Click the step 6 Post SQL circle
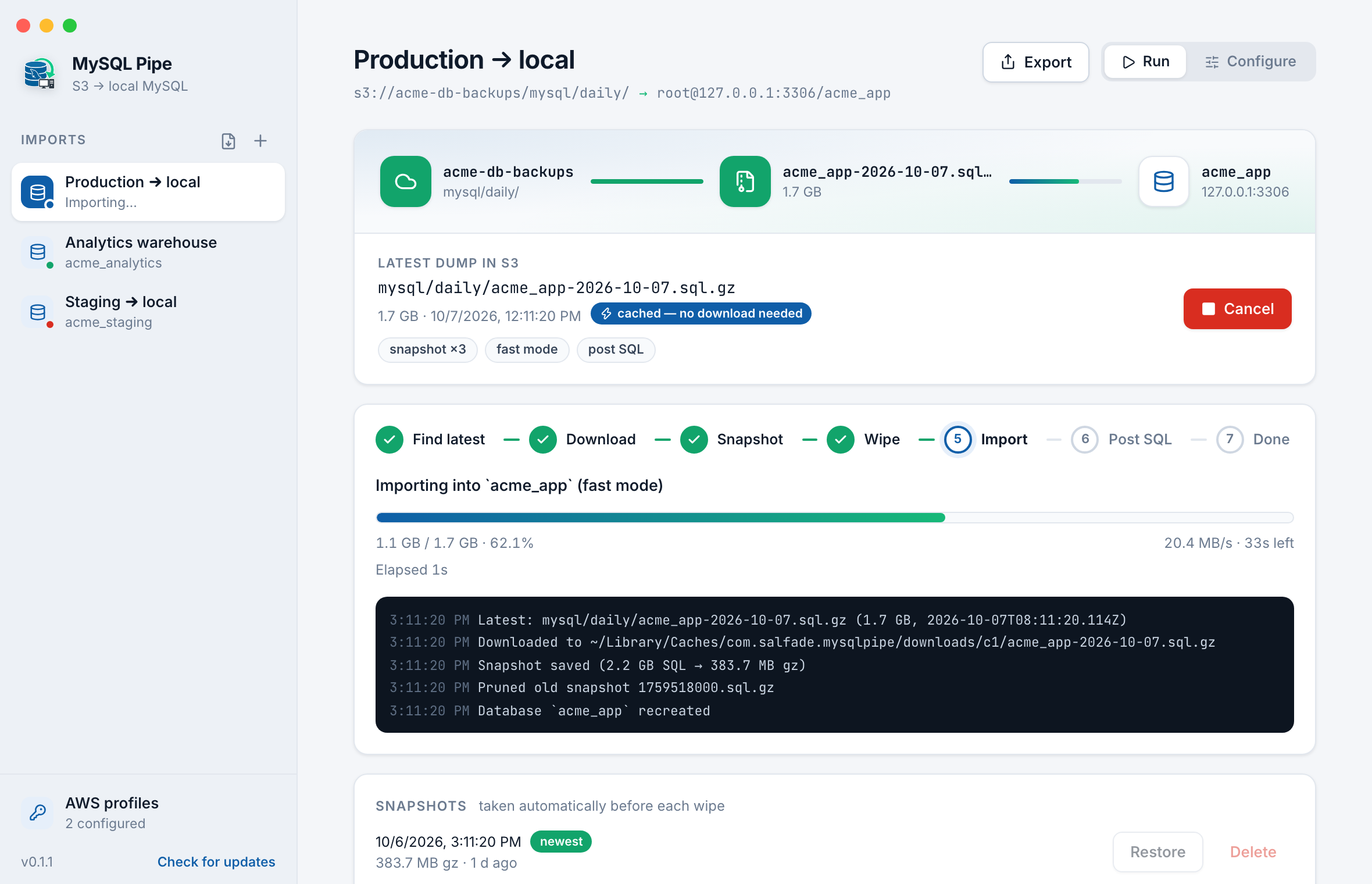The width and height of the screenshot is (1372, 884). pos(1085,440)
